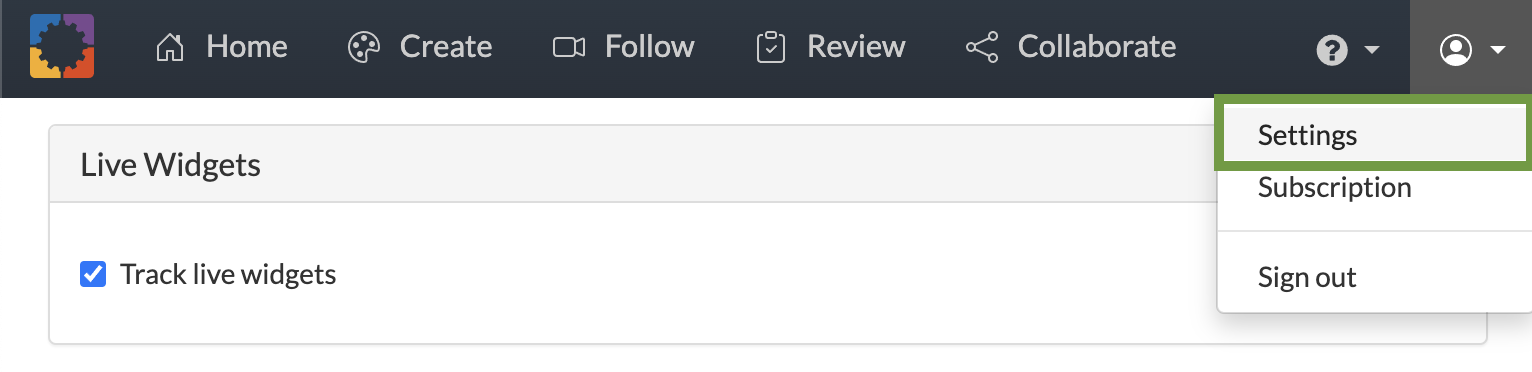This screenshot has width=1532, height=372.
Task: Open the Create section text link
Action: 446,47
